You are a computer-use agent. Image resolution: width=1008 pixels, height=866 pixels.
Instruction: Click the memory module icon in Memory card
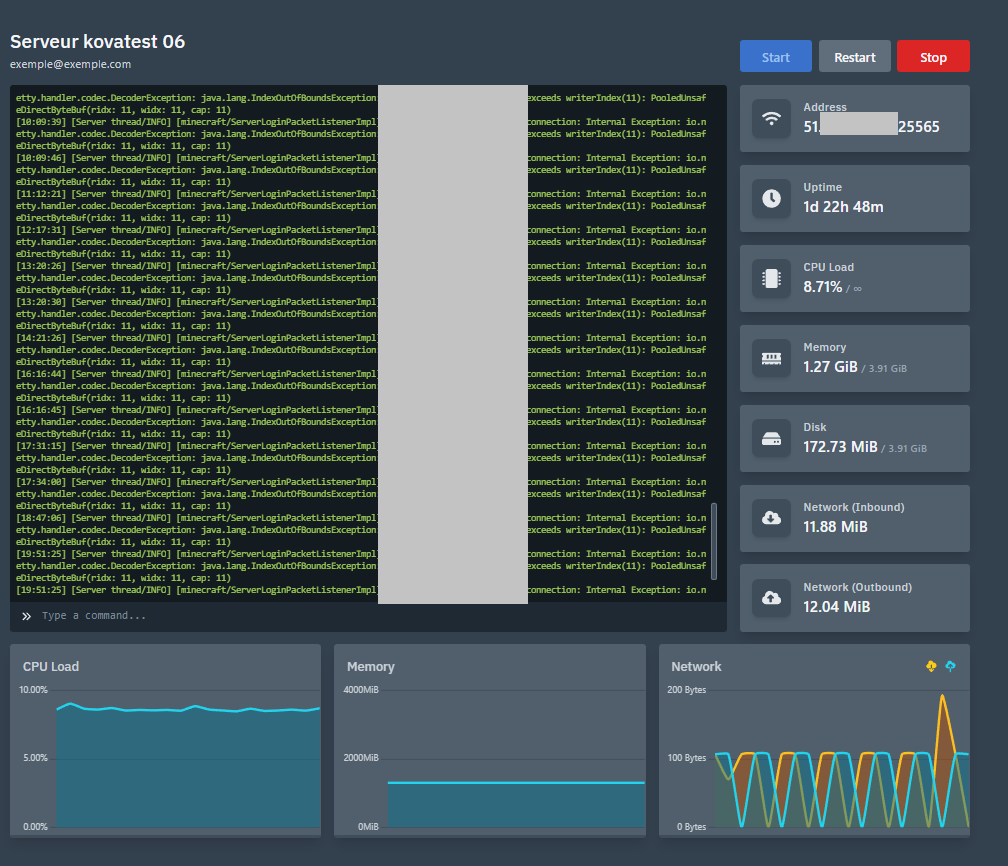(x=771, y=358)
